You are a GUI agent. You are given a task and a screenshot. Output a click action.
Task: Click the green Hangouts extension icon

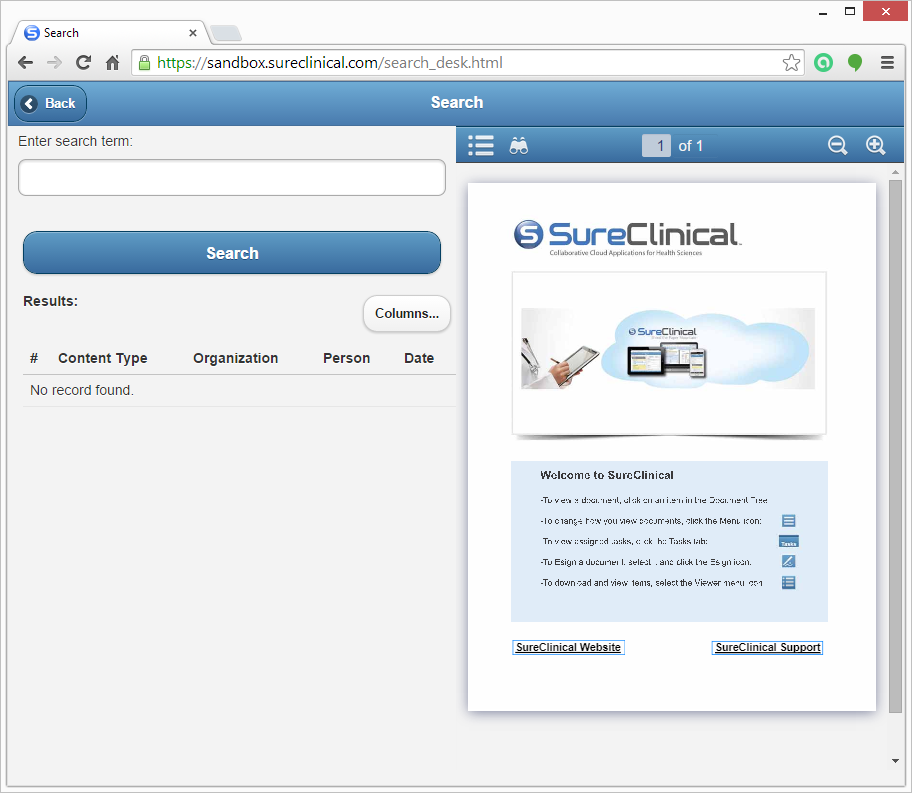[855, 62]
